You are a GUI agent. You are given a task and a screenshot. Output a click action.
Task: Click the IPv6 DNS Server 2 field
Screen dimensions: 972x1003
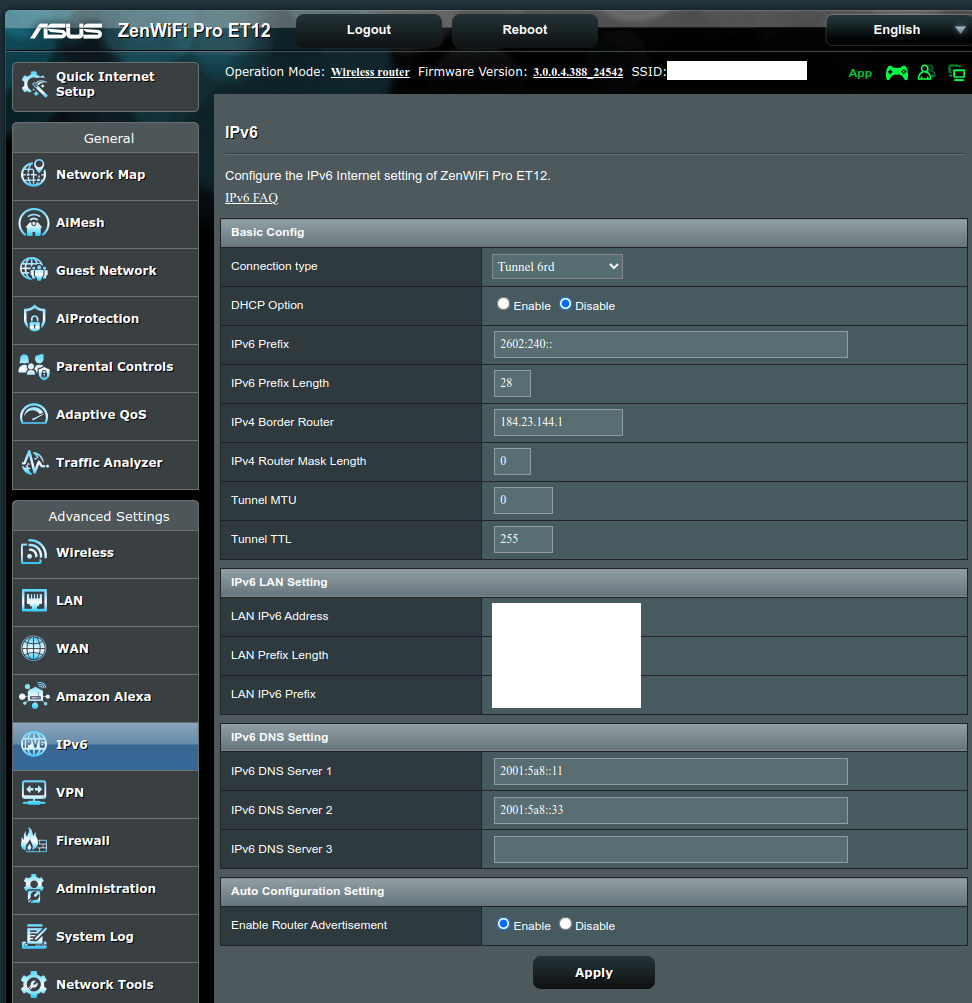[671, 810]
